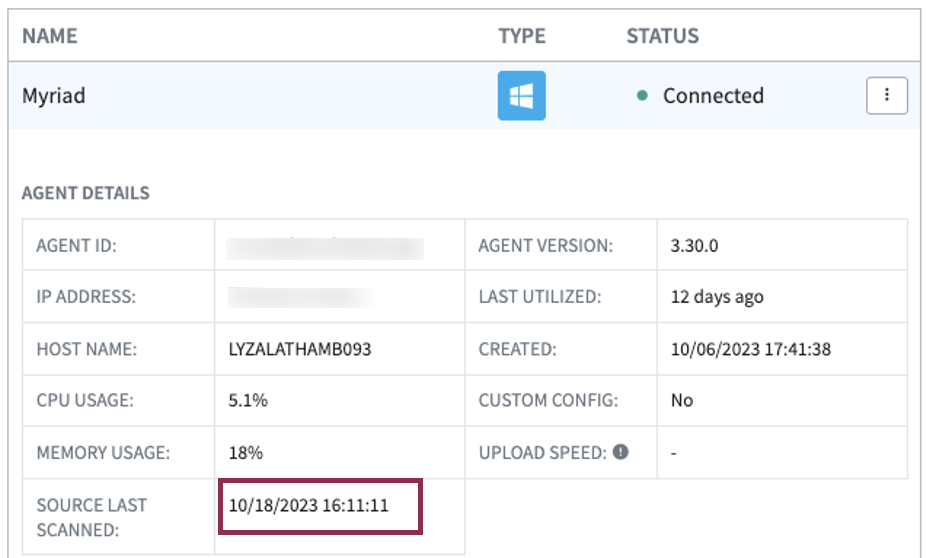Select the Myriad agent name
Image resolution: width=926 pixels, height=558 pixels.
tap(53, 96)
